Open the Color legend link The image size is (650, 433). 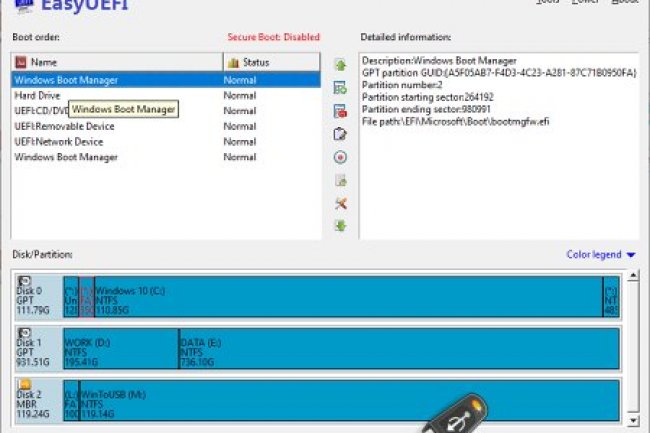pos(594,254)
